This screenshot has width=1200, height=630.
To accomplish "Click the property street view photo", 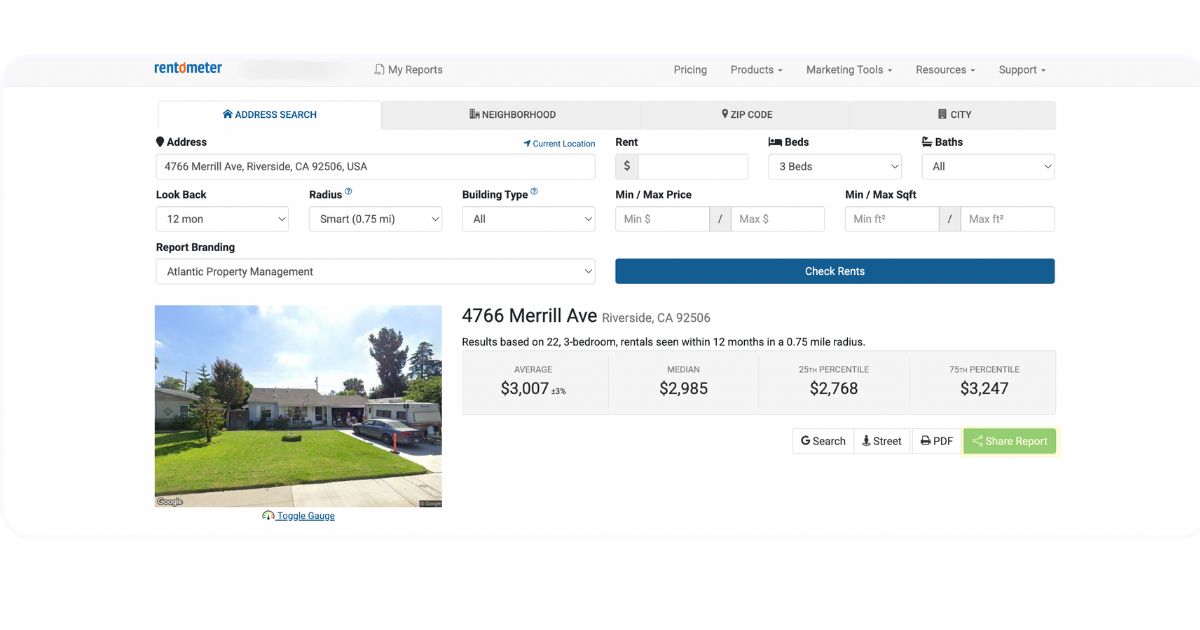I will (298, 406).
